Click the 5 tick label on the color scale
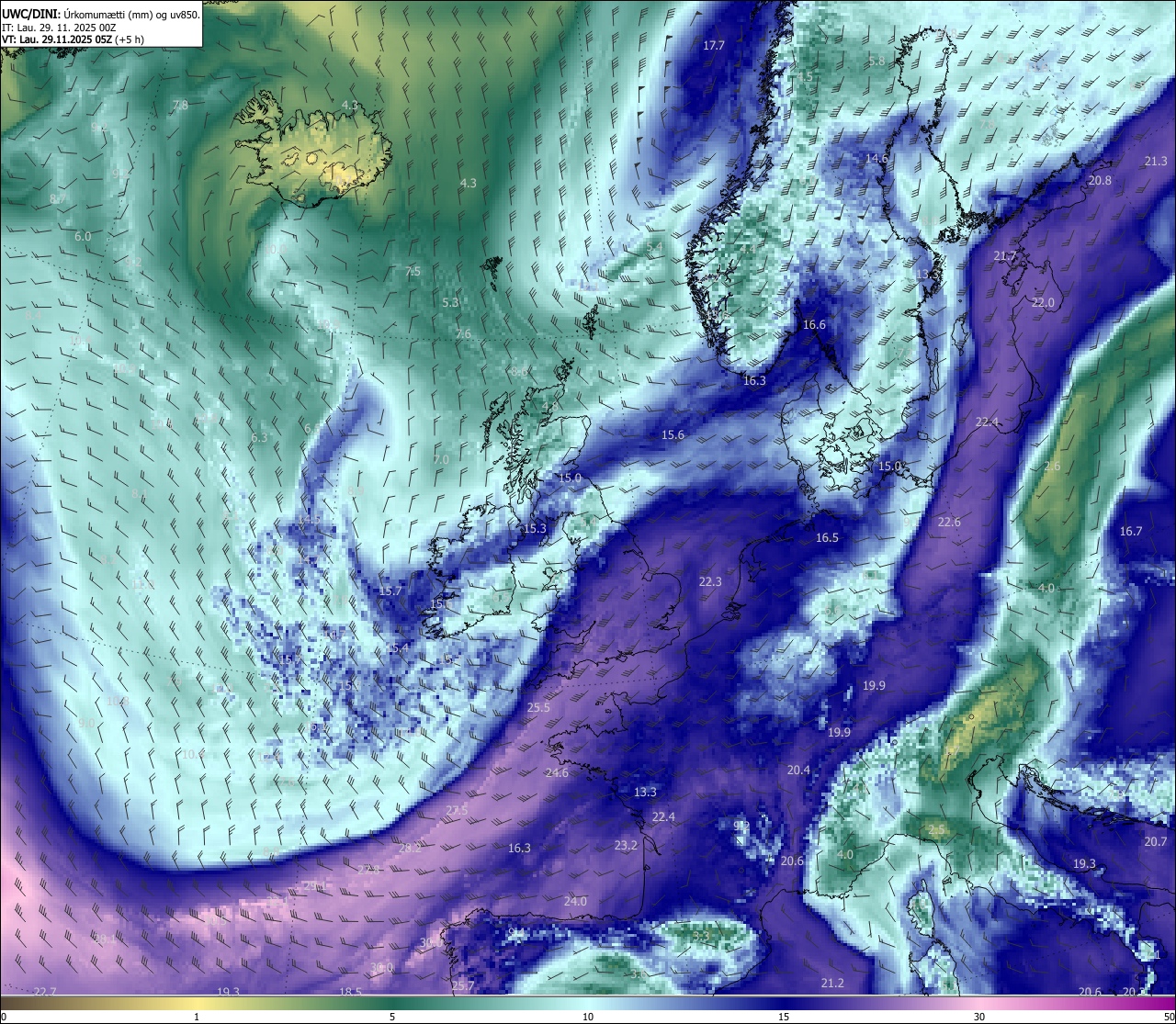Viewport: 1176px width, 1024px height. [392, 1017]
